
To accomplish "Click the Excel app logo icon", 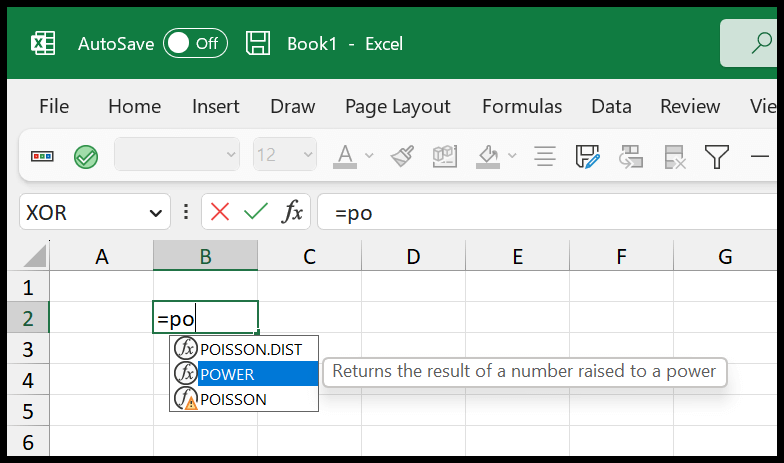I will click(43, 44).
